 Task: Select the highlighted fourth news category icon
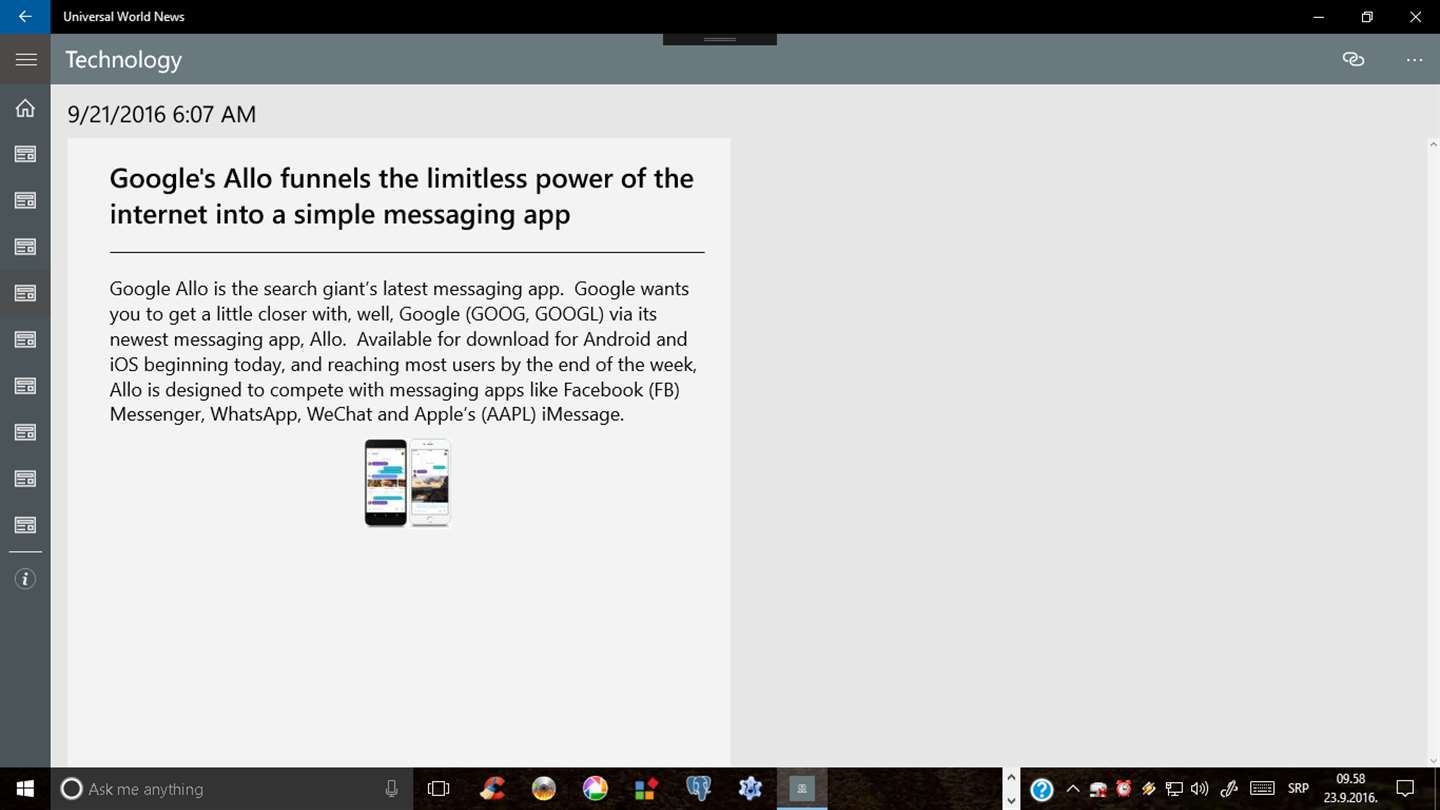point(25,293)
